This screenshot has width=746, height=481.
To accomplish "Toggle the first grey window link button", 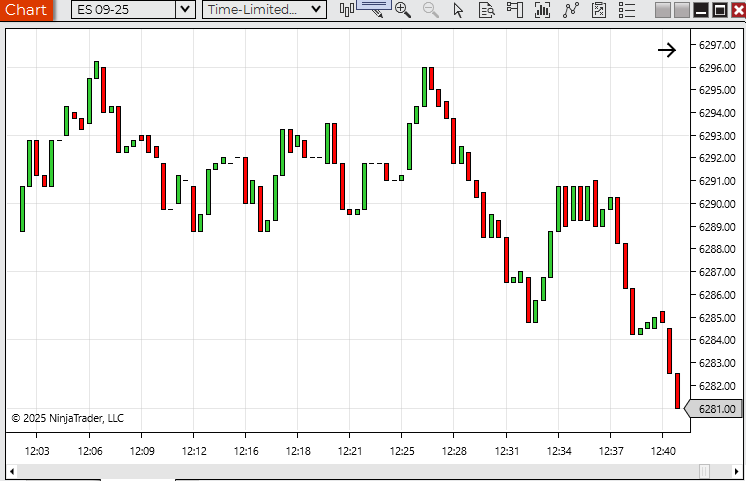I will pyautogui.click(x=663, y=10).
